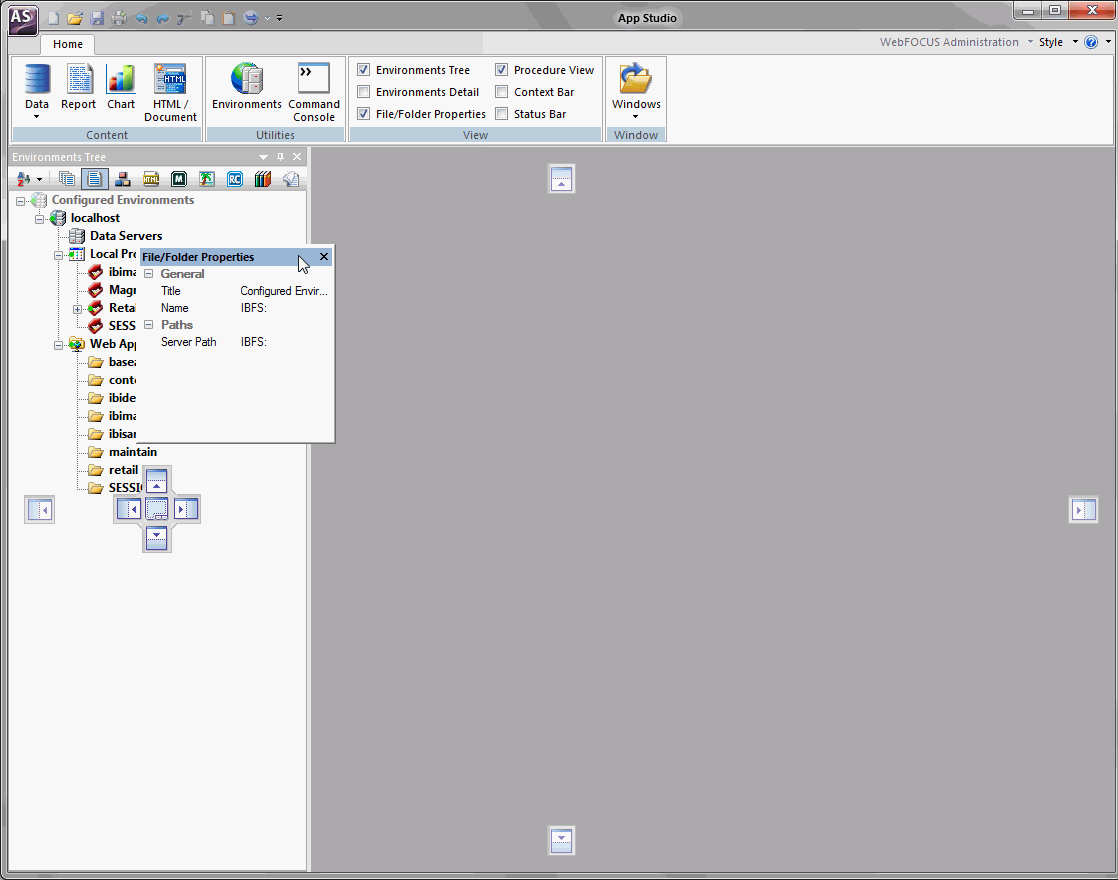Enable the Status Bar checkbox

(x=502, y=114)
